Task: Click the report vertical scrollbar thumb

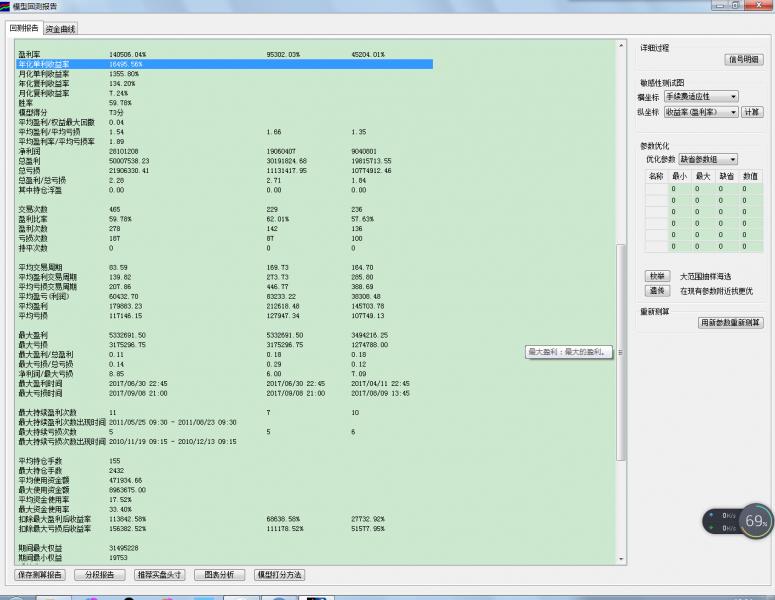Action: [x=621, y=352]
